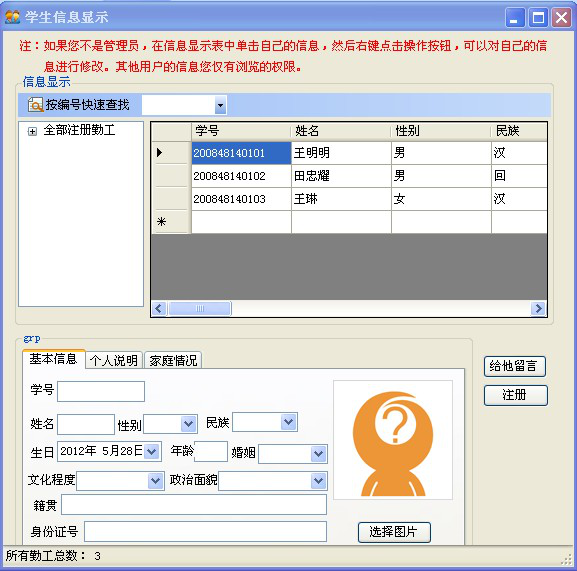The height and width of the screenshot is (571, 577).
Task: Switch to the 家庭情况 tab
Action: pos(173,360)
